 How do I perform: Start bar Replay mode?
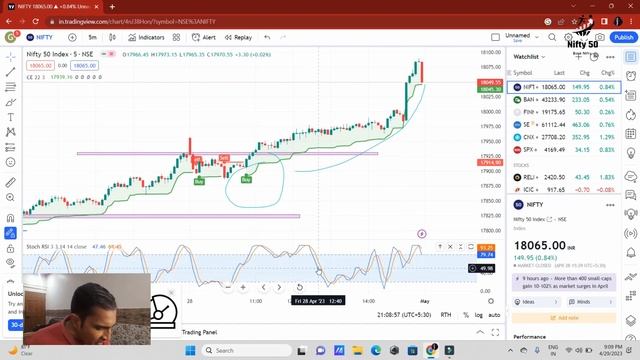tap(238, 37)
